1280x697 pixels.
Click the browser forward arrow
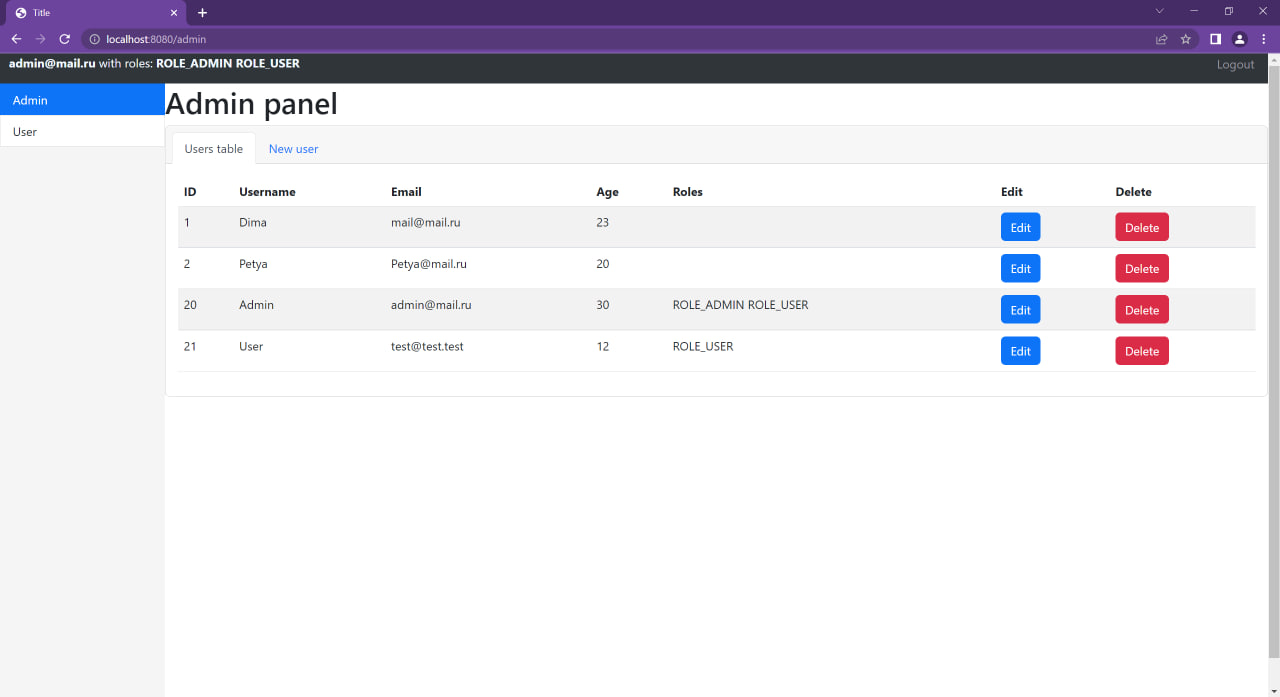40,39
